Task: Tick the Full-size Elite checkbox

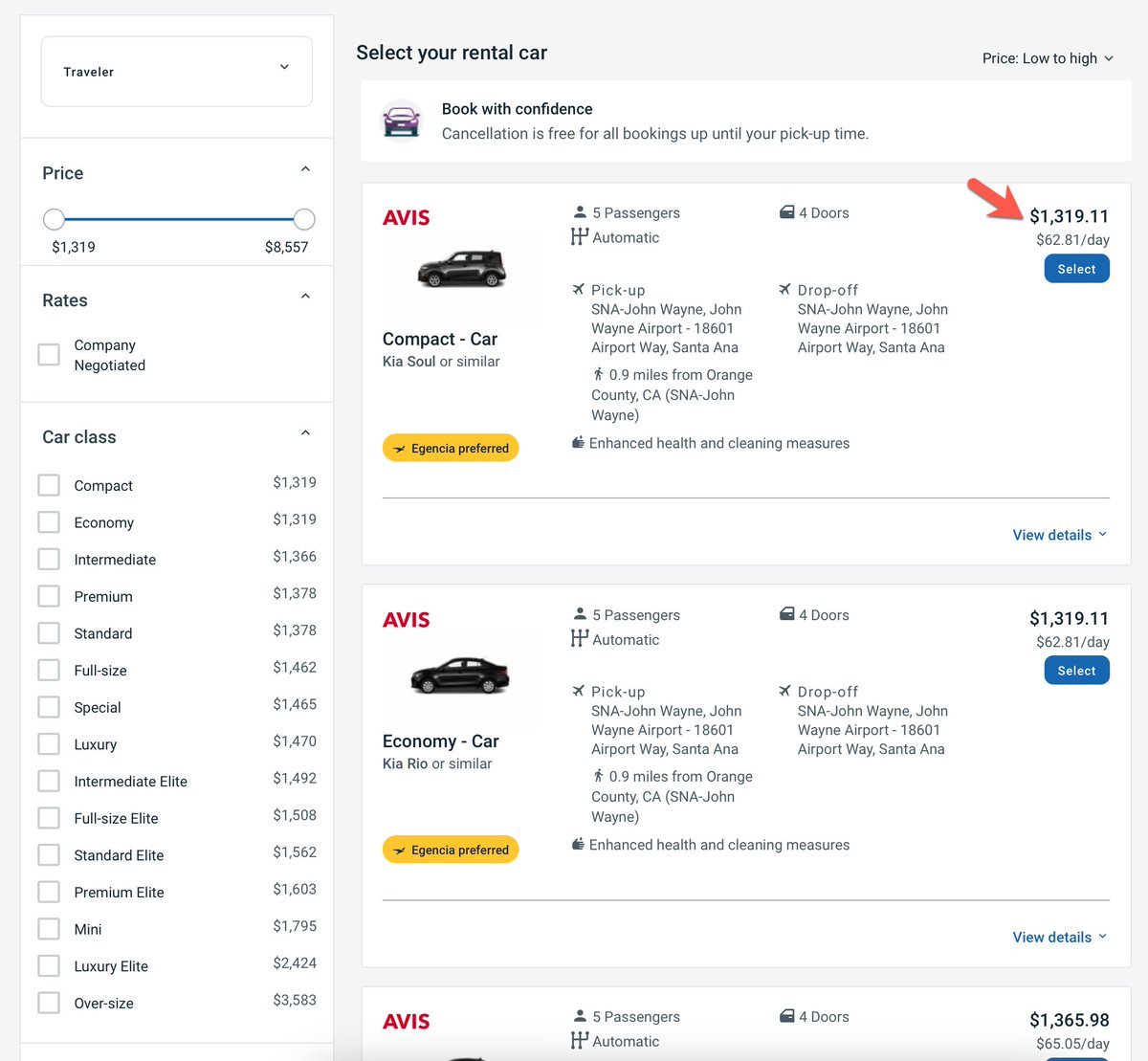Action: (x=49, y=818)
